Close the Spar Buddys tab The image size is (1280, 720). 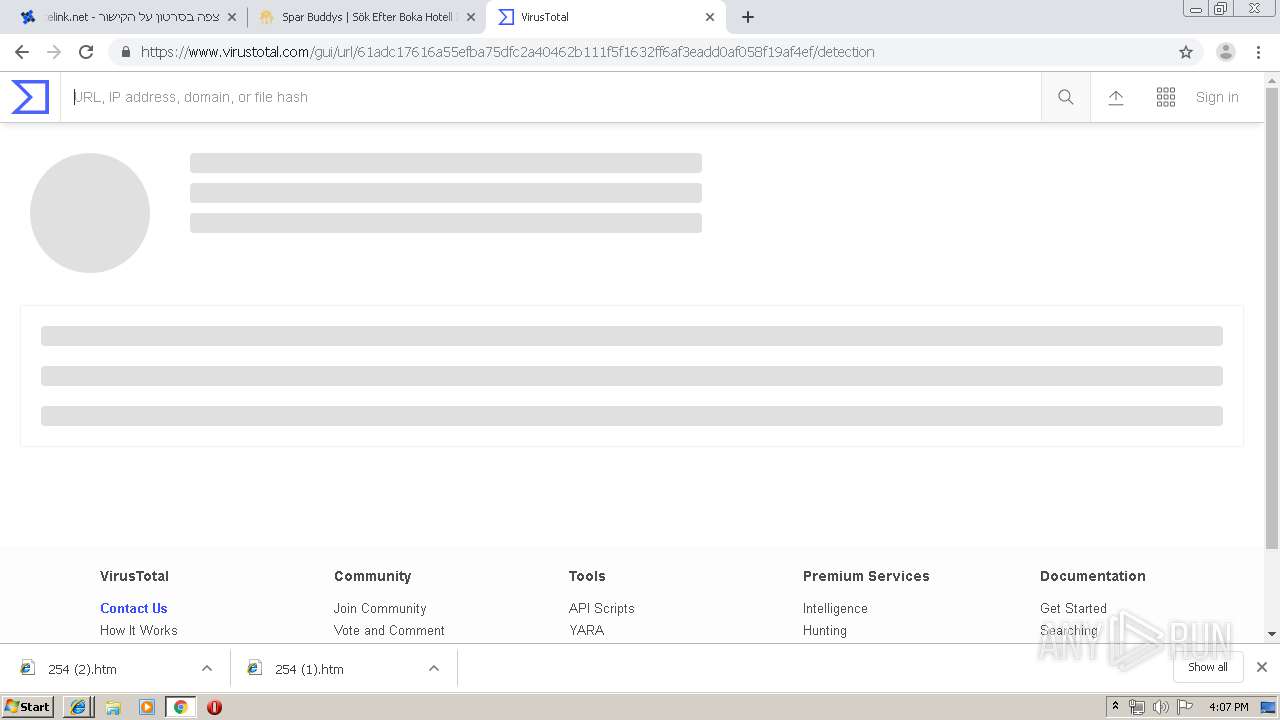coord(471,17)
